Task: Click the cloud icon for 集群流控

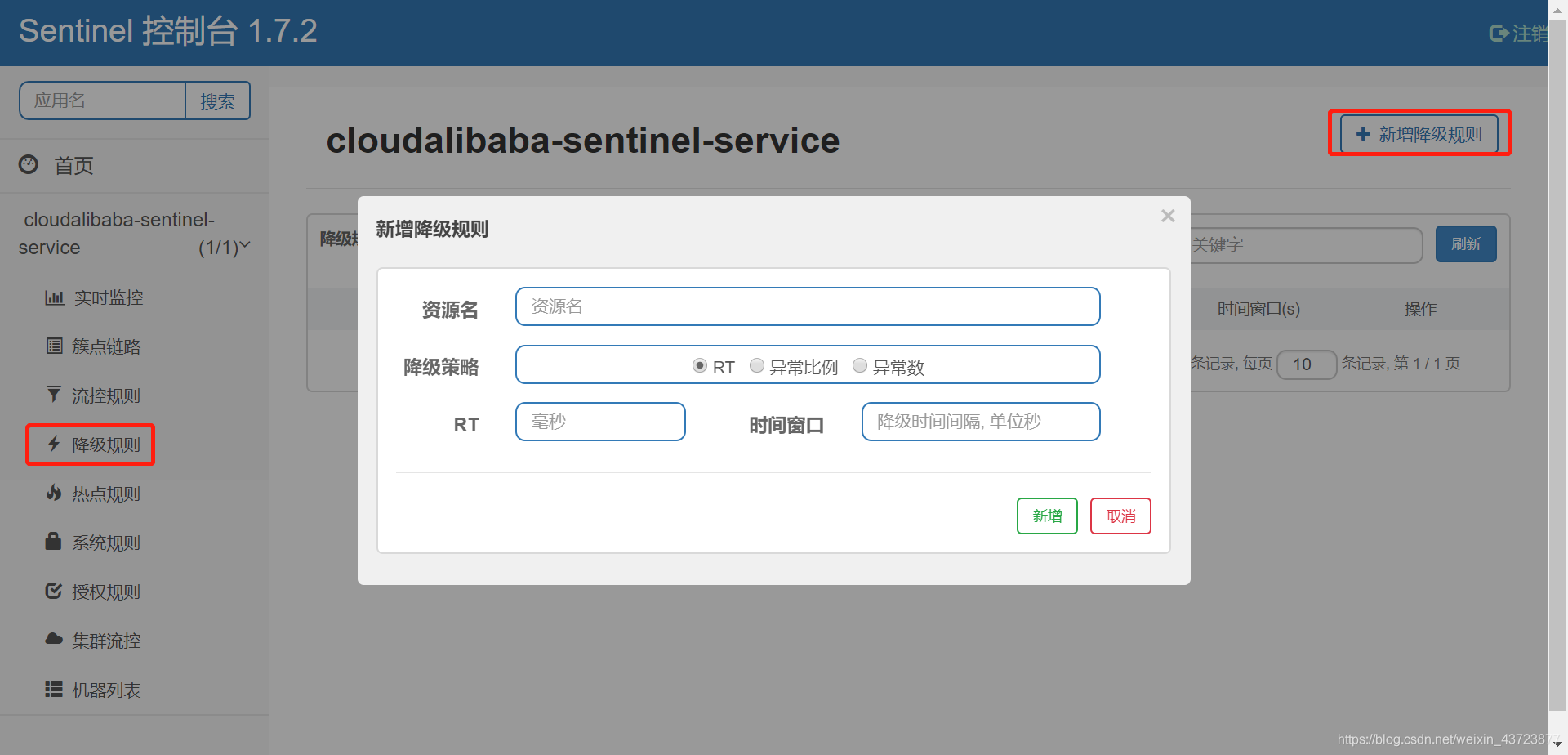Action: coord(54,639)
